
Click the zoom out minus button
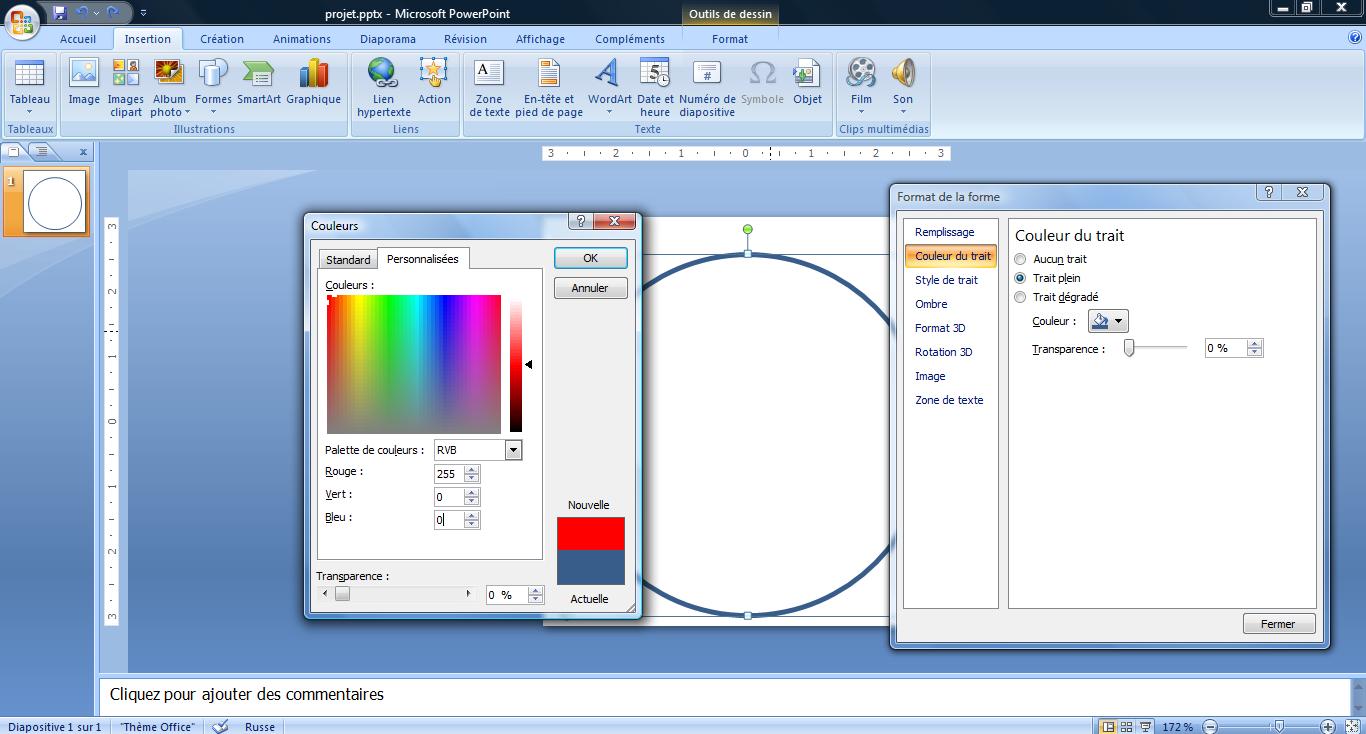[x=1210, y=727]
